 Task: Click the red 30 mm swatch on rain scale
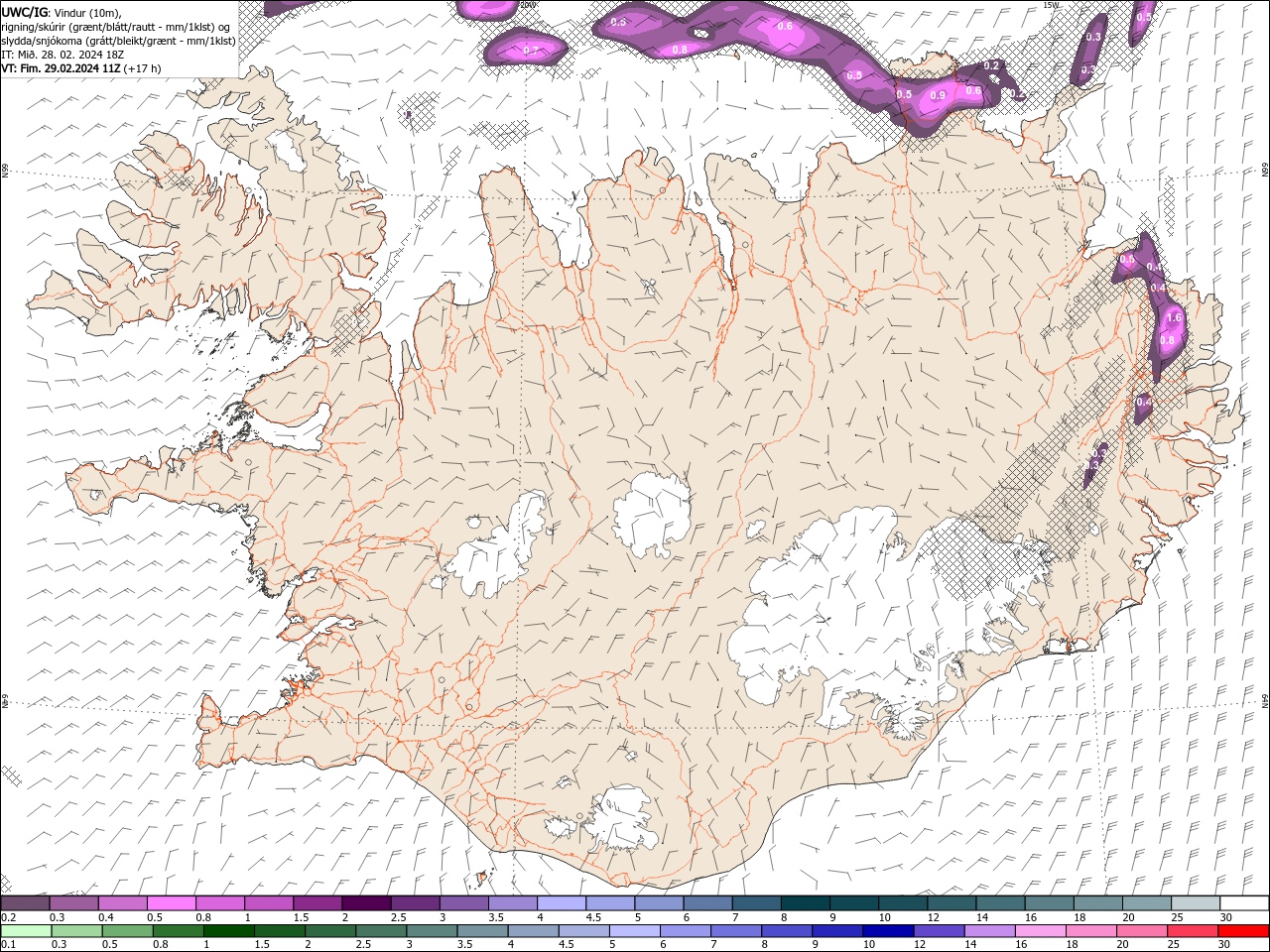1243,931
